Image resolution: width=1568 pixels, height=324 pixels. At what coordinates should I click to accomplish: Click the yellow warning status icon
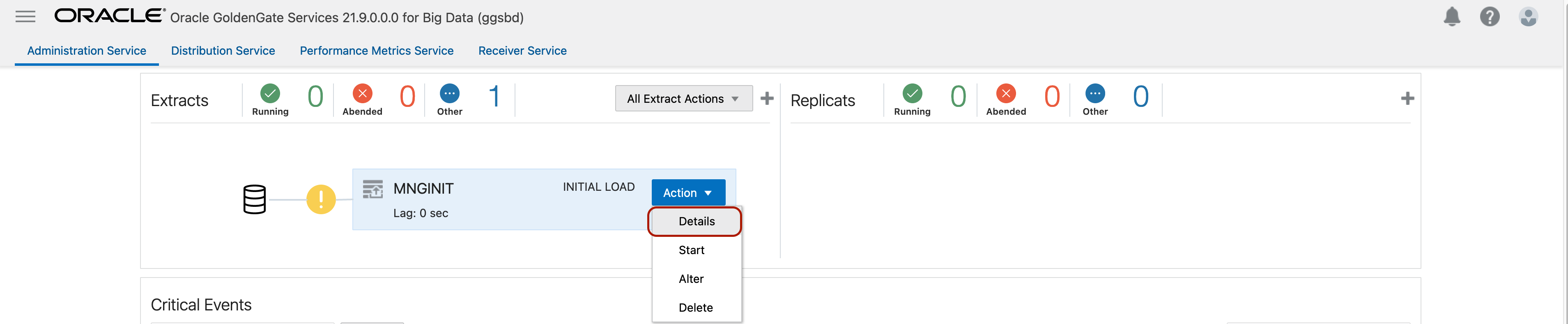click(321, 199)
